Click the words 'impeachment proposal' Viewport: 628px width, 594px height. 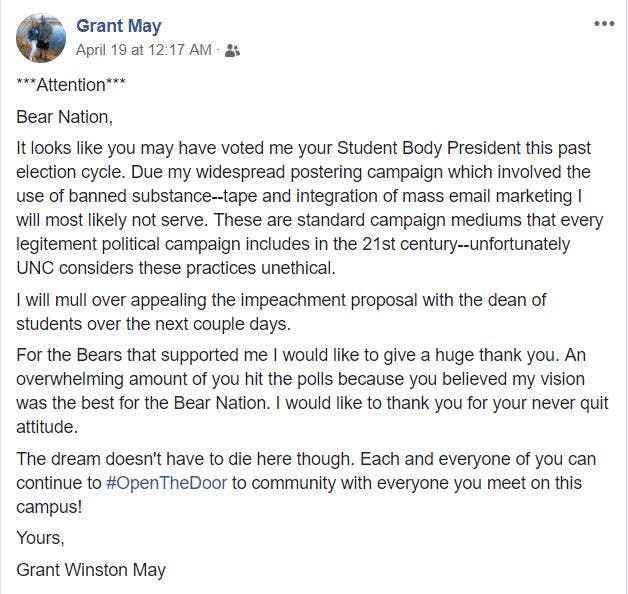303,301
